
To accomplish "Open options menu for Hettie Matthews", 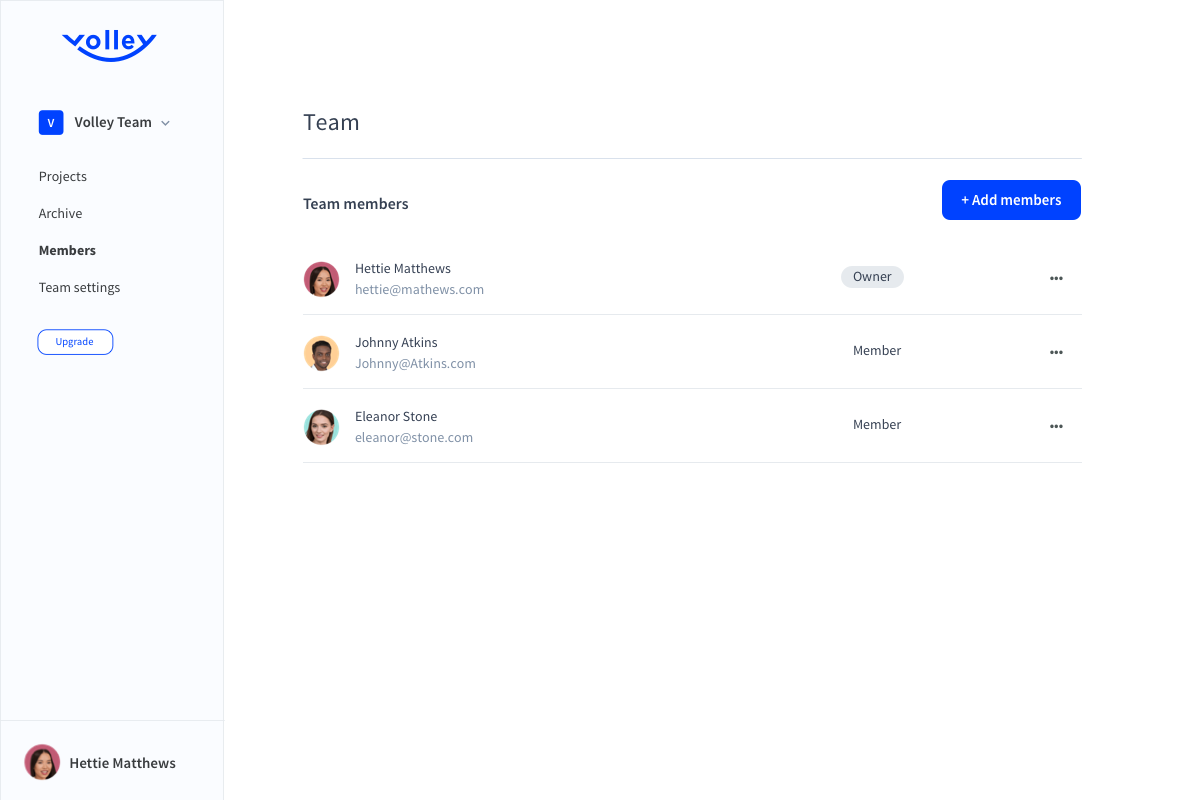I will 1056,278.
